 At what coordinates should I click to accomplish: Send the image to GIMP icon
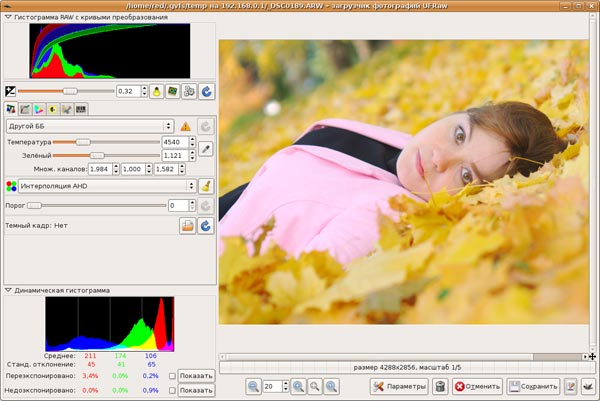587,386
